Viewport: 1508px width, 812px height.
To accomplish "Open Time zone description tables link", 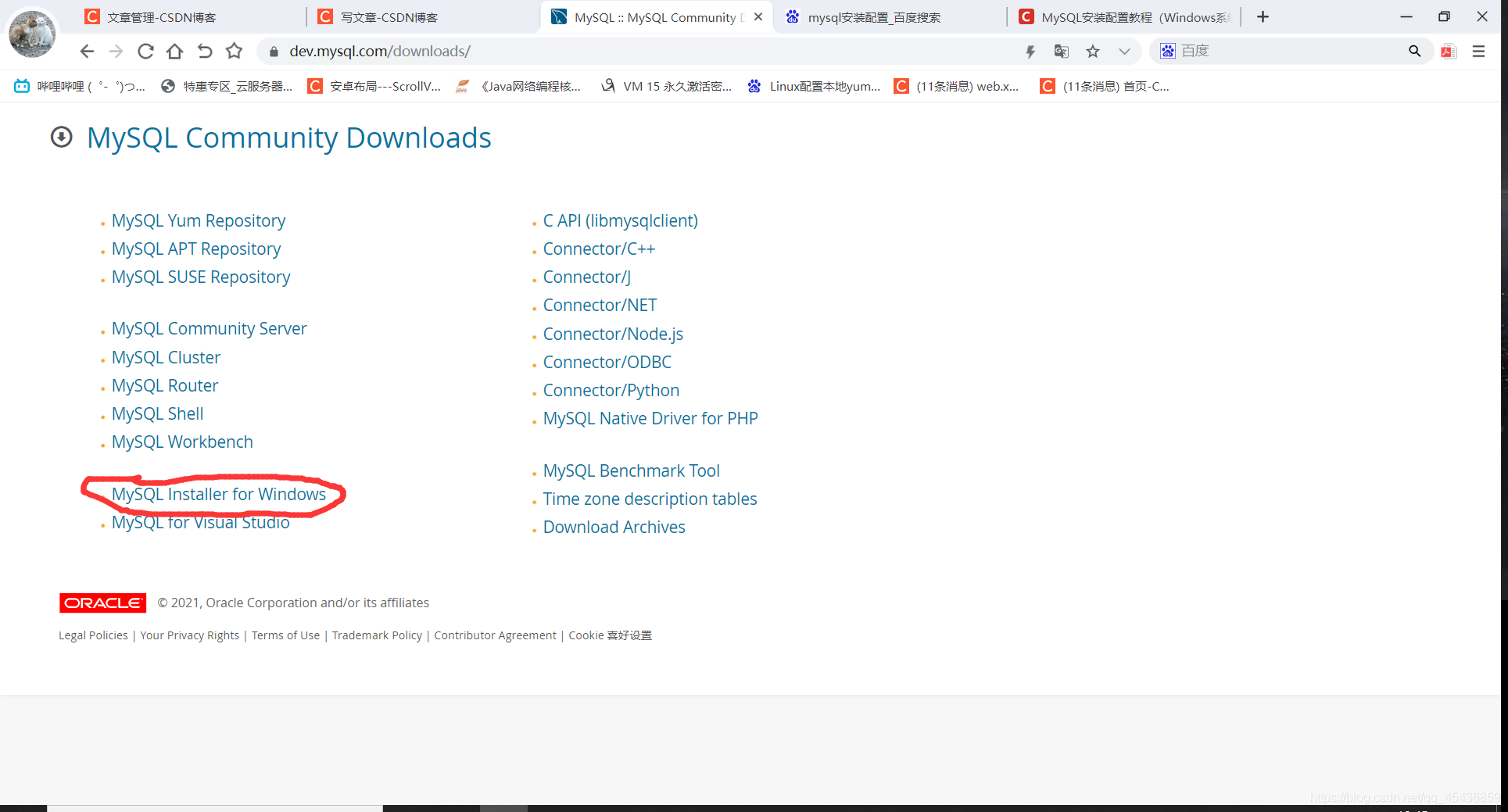I will click(650, 499).
